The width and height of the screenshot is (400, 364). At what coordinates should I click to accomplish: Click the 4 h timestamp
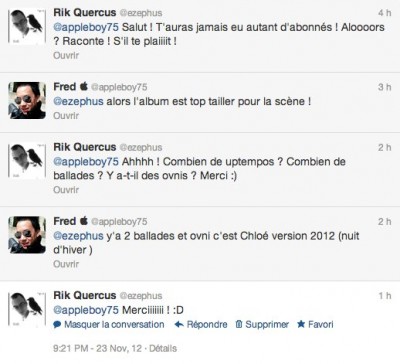pos(384,13)
